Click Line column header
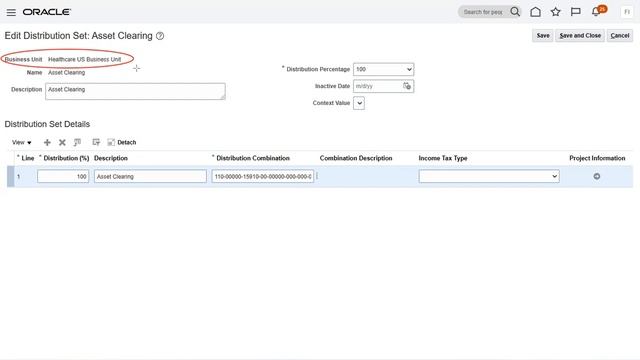 (x=28, y=158)
